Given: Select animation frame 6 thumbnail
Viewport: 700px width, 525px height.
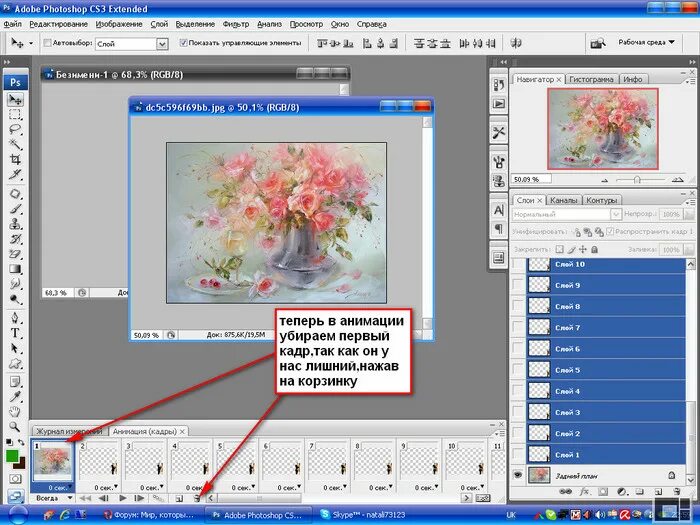Looking at the screenshot, I should tap(282, 462).
